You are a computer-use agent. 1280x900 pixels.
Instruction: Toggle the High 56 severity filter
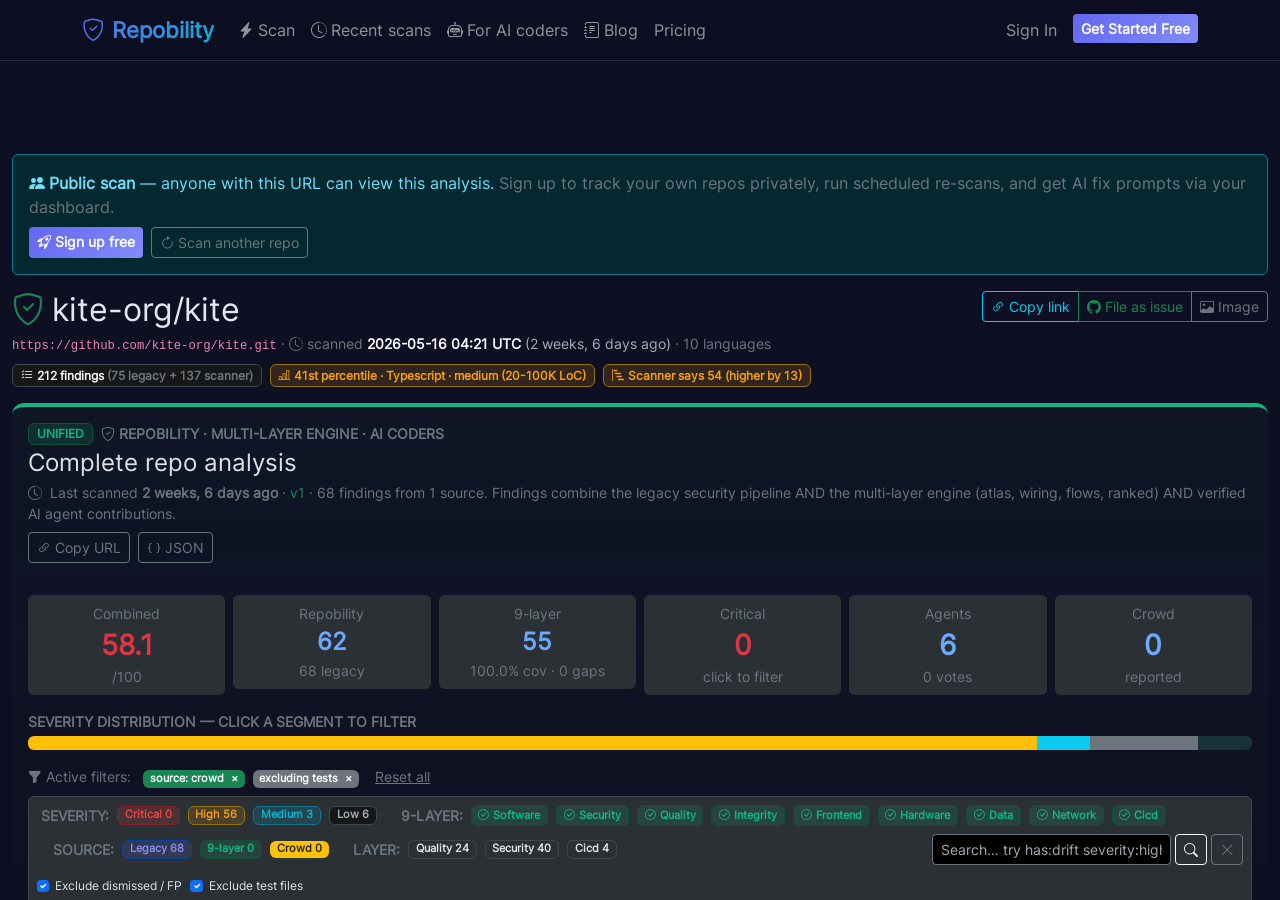216,815
